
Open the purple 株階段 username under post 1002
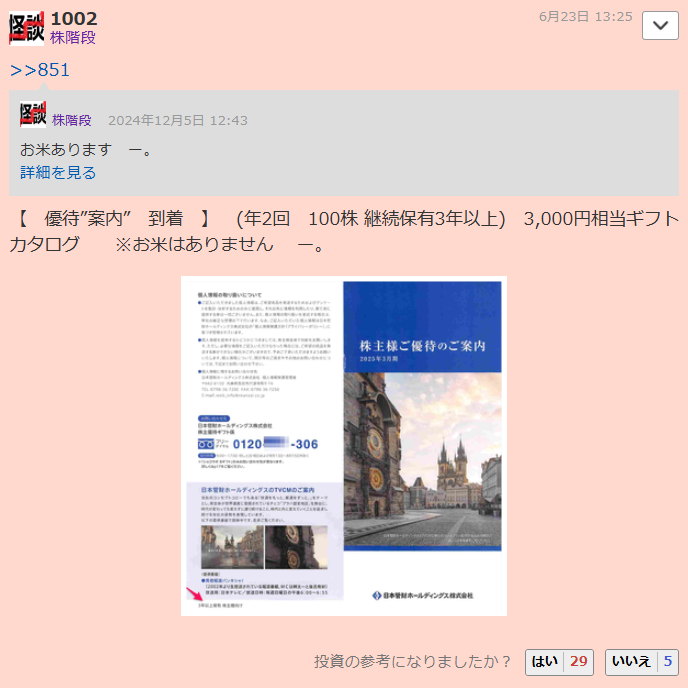[x=73, y=38]
